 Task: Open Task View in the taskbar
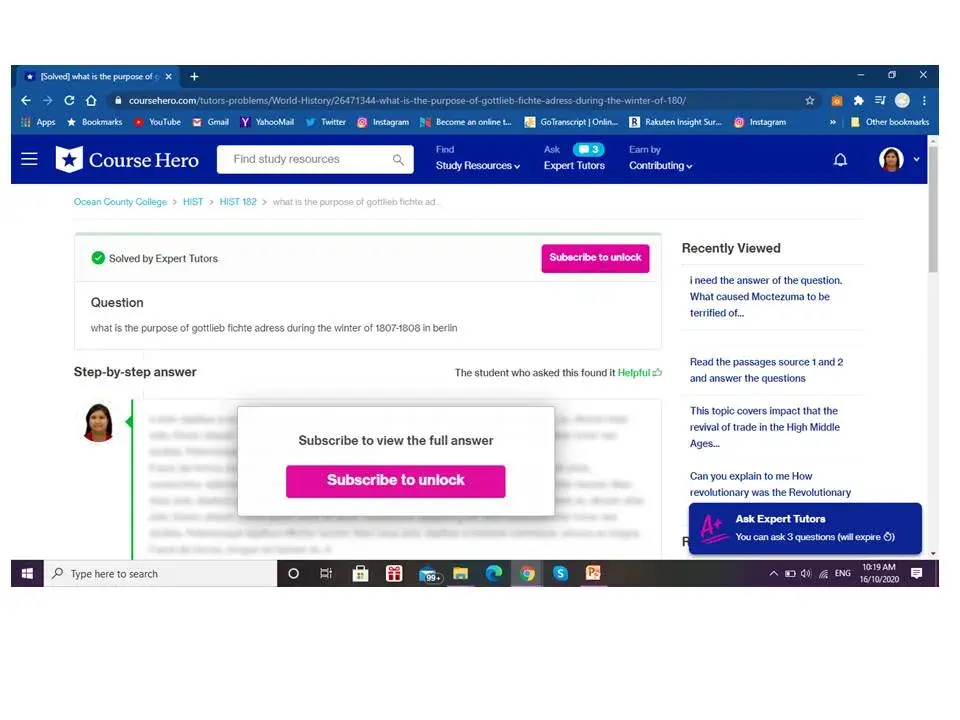[x=326, y=574]
